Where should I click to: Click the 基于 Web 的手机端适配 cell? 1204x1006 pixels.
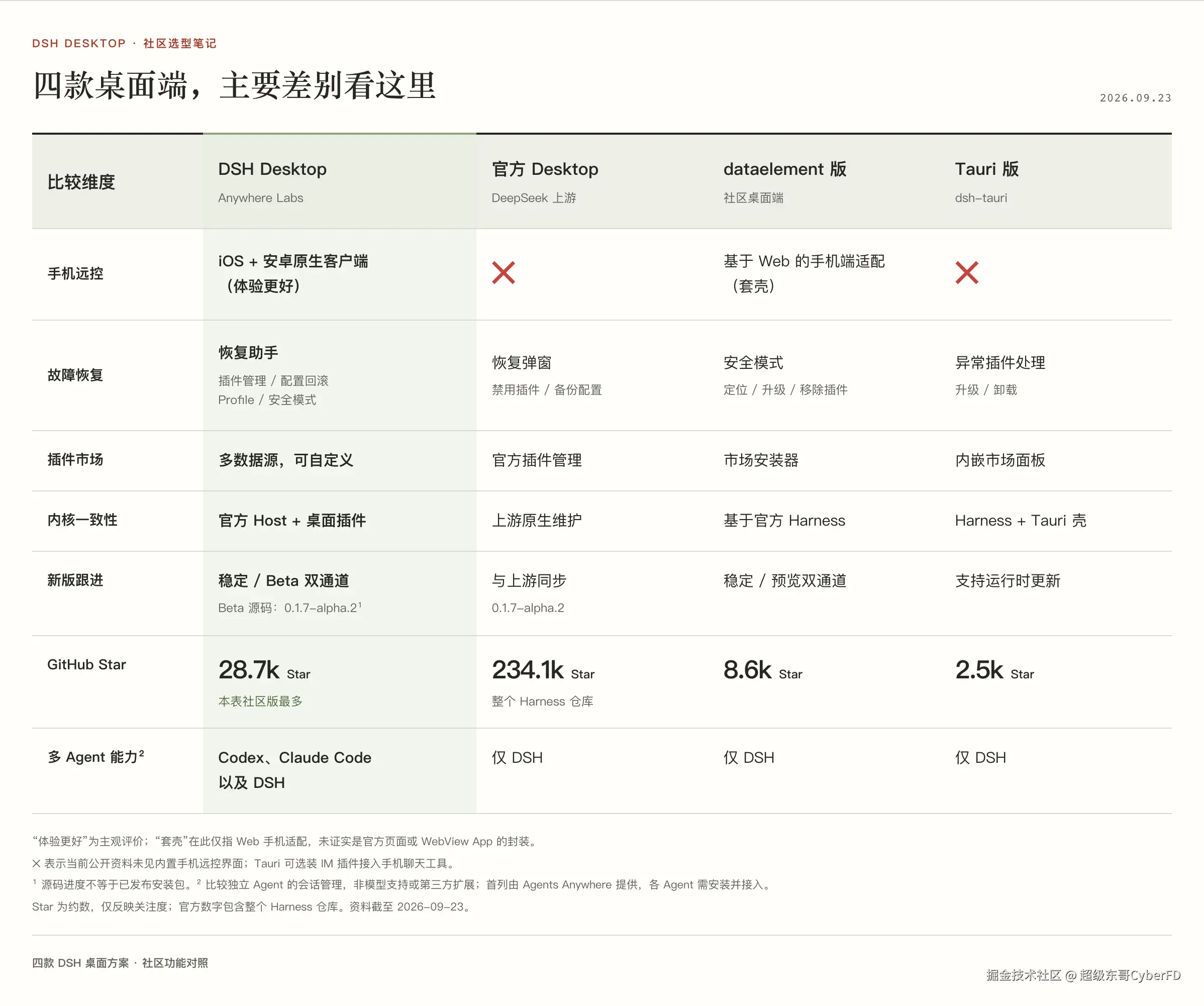(804, 273)
